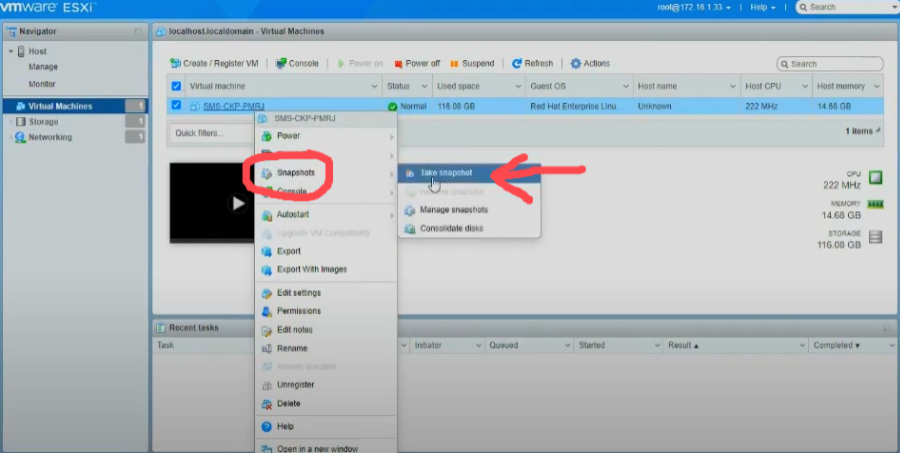The image size is (900, 453).
Task: Open the Actions gear menu
Action: click(x=590, y=63)
